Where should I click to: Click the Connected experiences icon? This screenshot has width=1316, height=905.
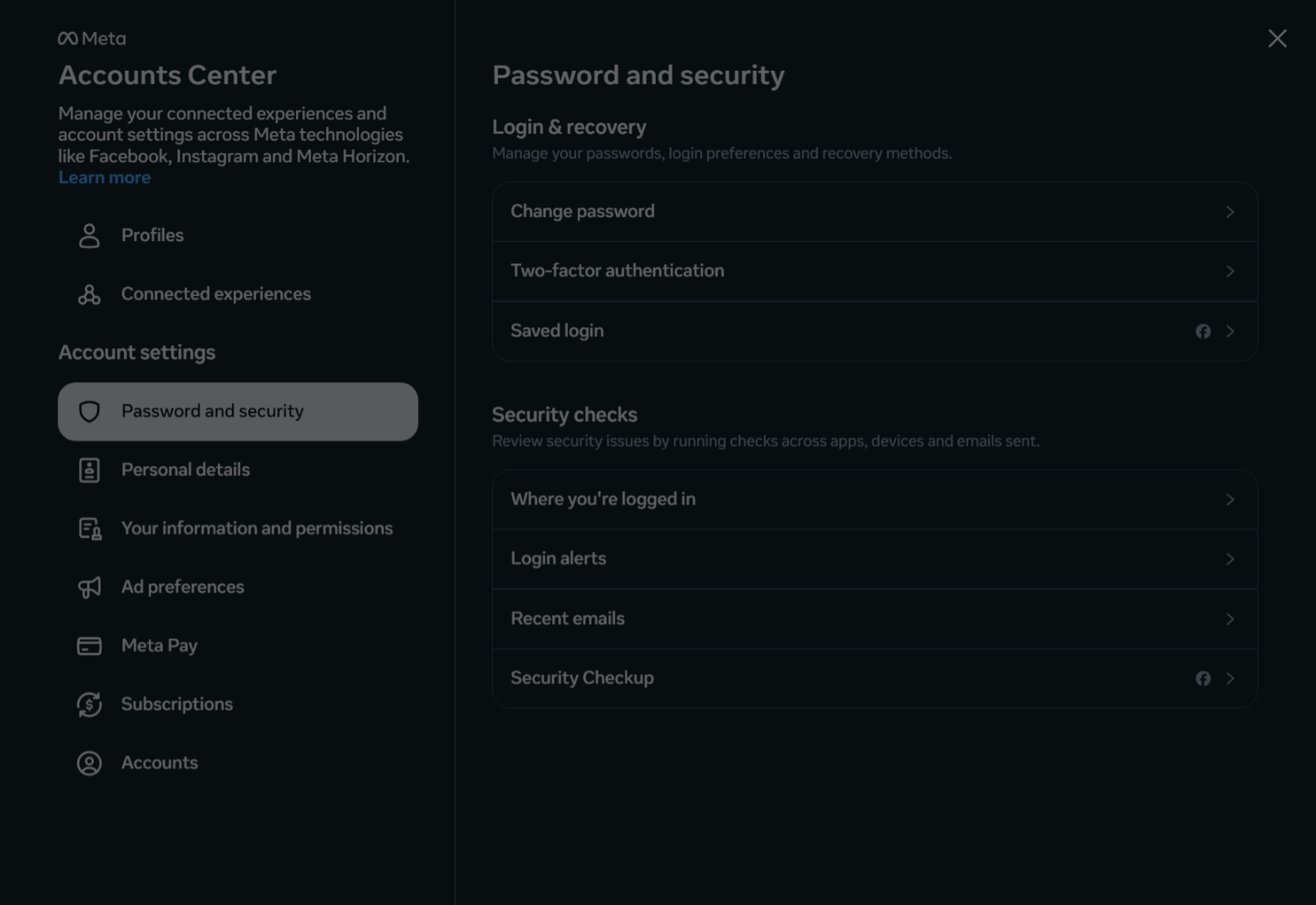89,294
